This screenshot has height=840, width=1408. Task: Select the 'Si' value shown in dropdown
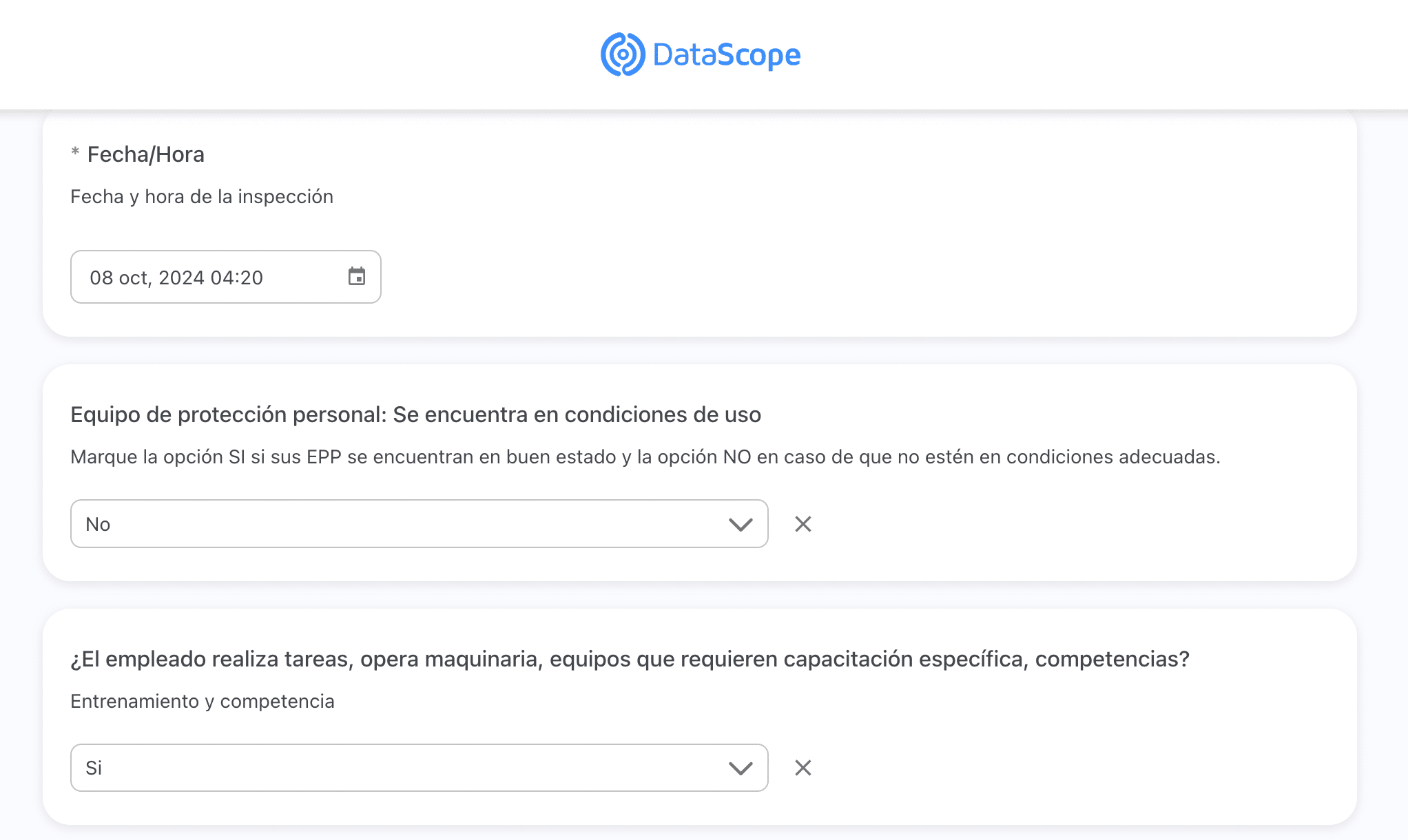tap(94, 768)
